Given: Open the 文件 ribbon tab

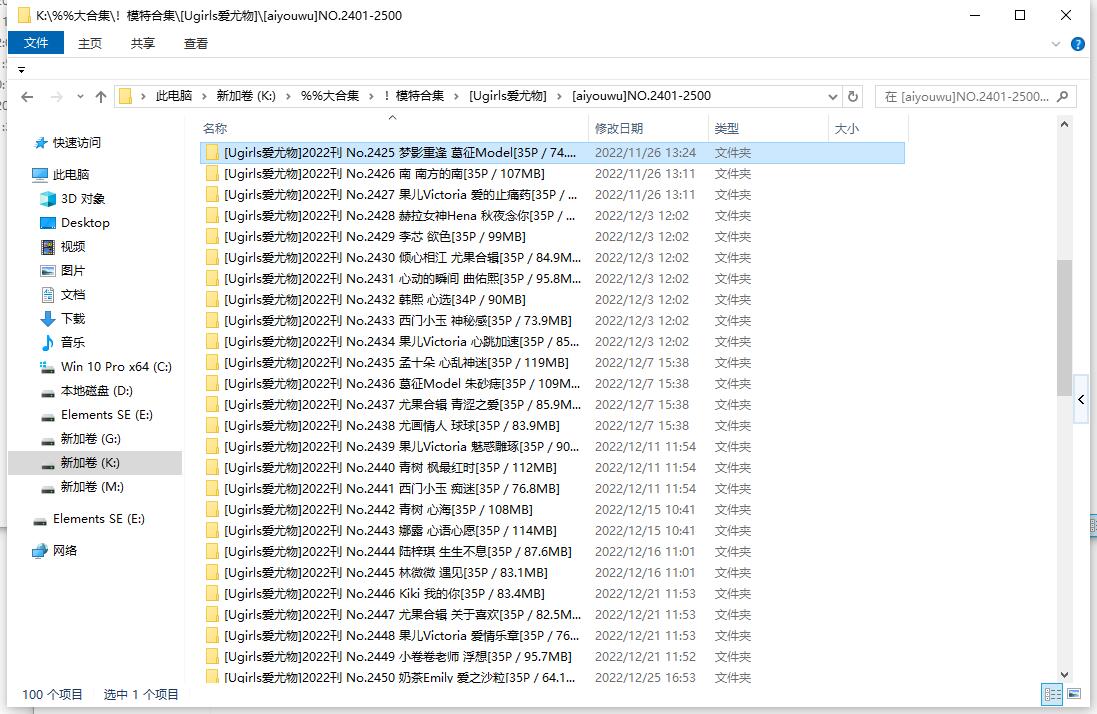Looking at the screenshot, I should coord(36,43).
